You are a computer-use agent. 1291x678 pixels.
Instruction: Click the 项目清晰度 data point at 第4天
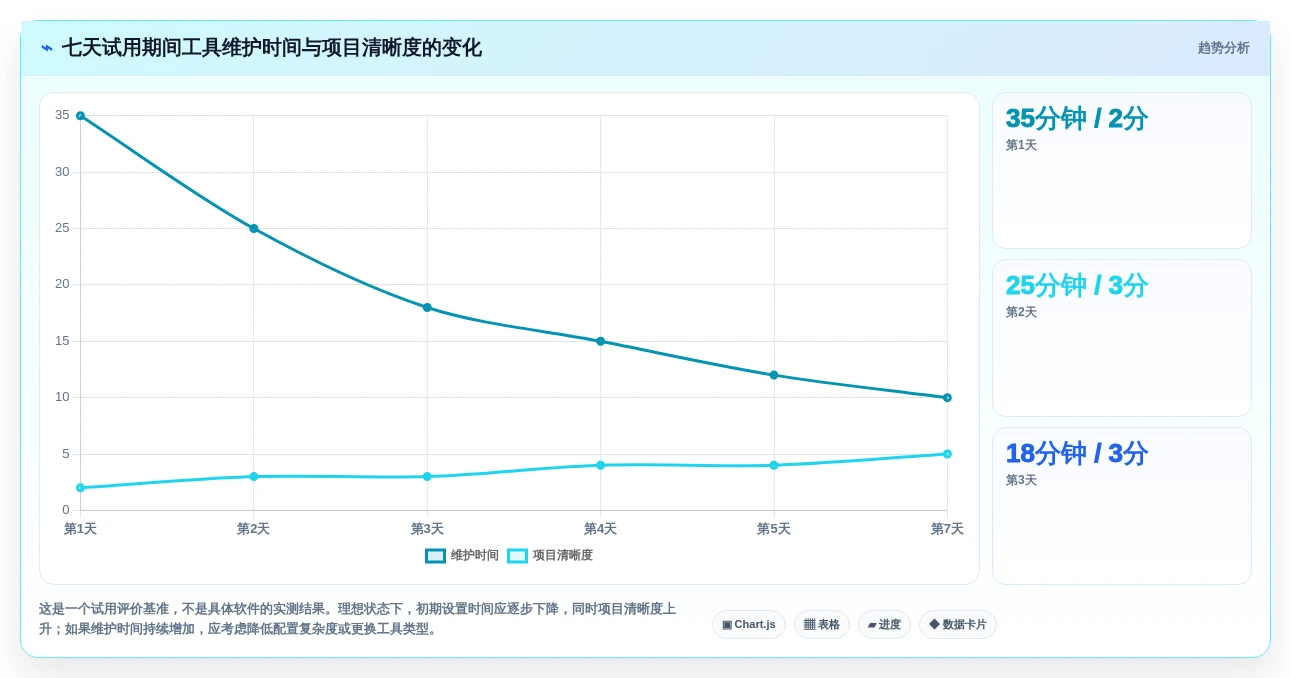click(600, 465)
